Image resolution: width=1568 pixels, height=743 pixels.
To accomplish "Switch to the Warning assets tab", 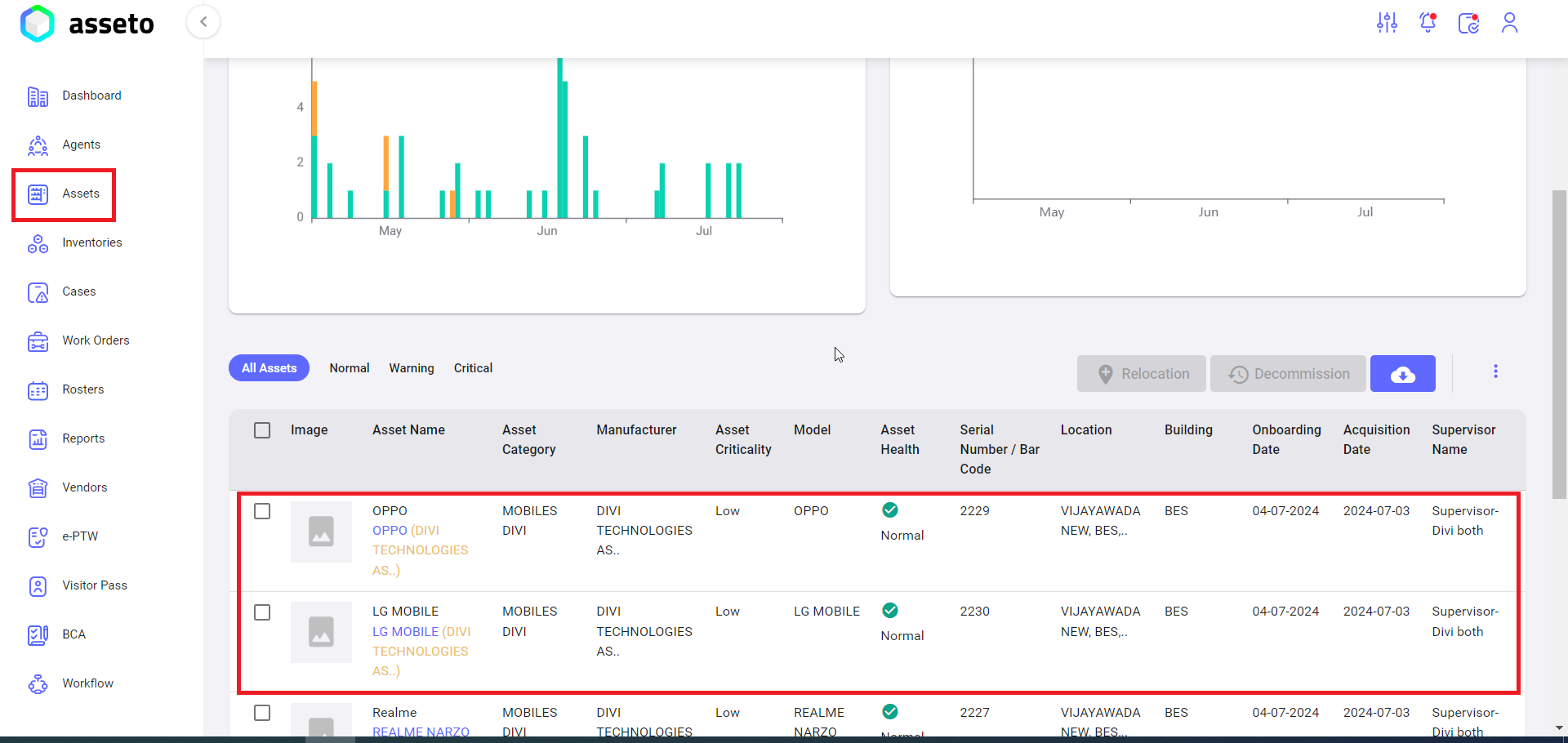I will 412,368.
